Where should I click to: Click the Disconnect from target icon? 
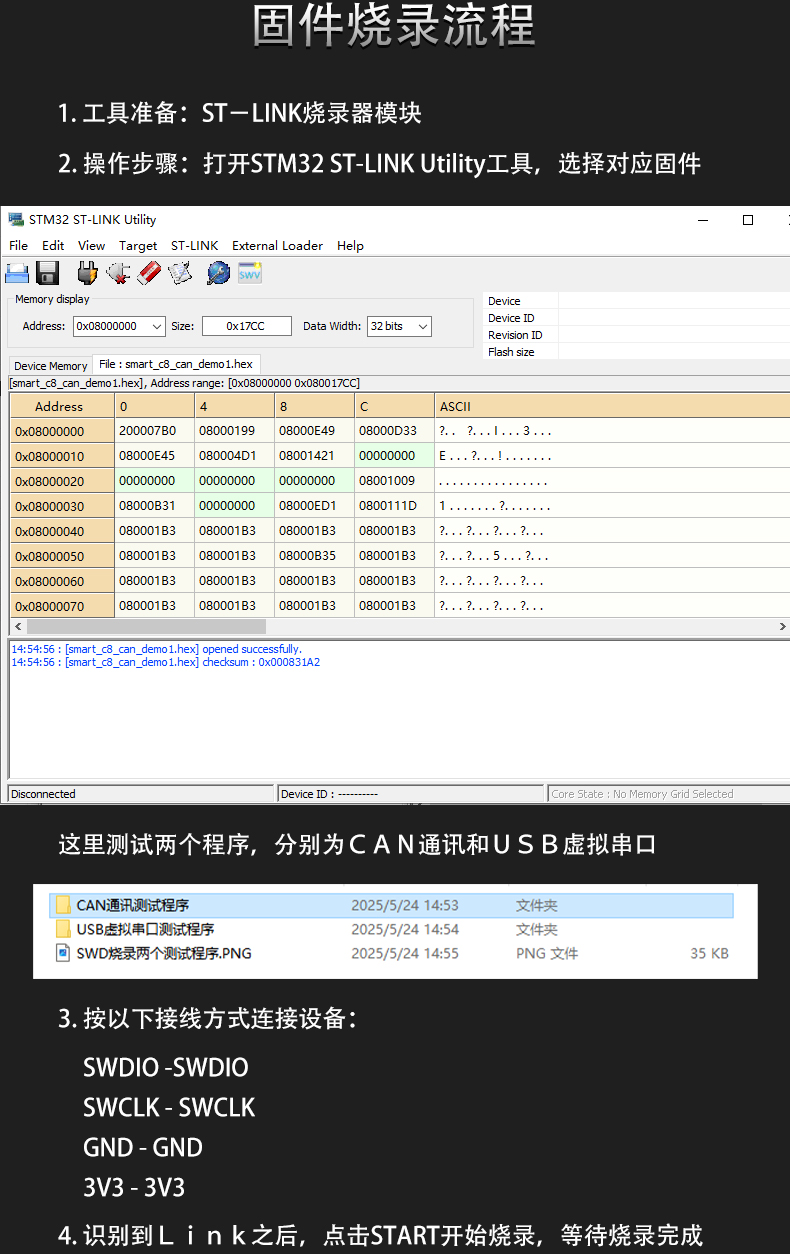coord(118,273)
